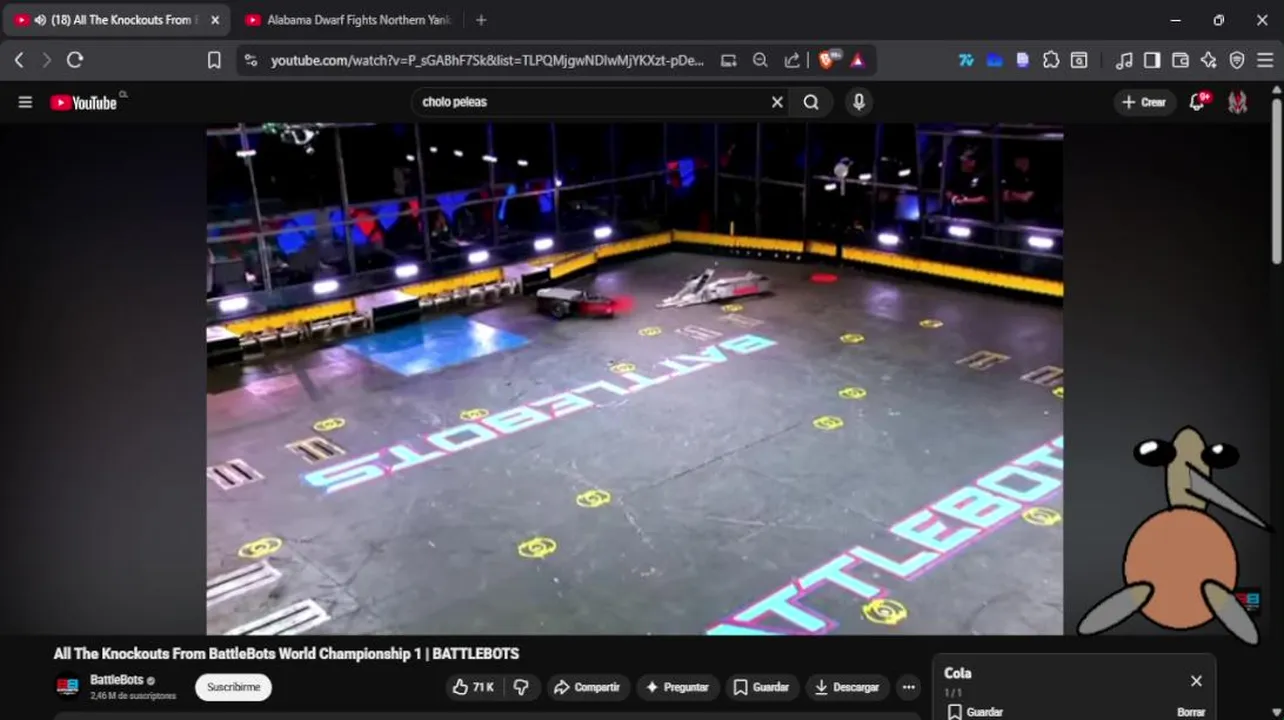Screen dimensions: 1284x720
Task: Bookmark this page in Brave
Action: pyautogui.click(x=214, y=60)
